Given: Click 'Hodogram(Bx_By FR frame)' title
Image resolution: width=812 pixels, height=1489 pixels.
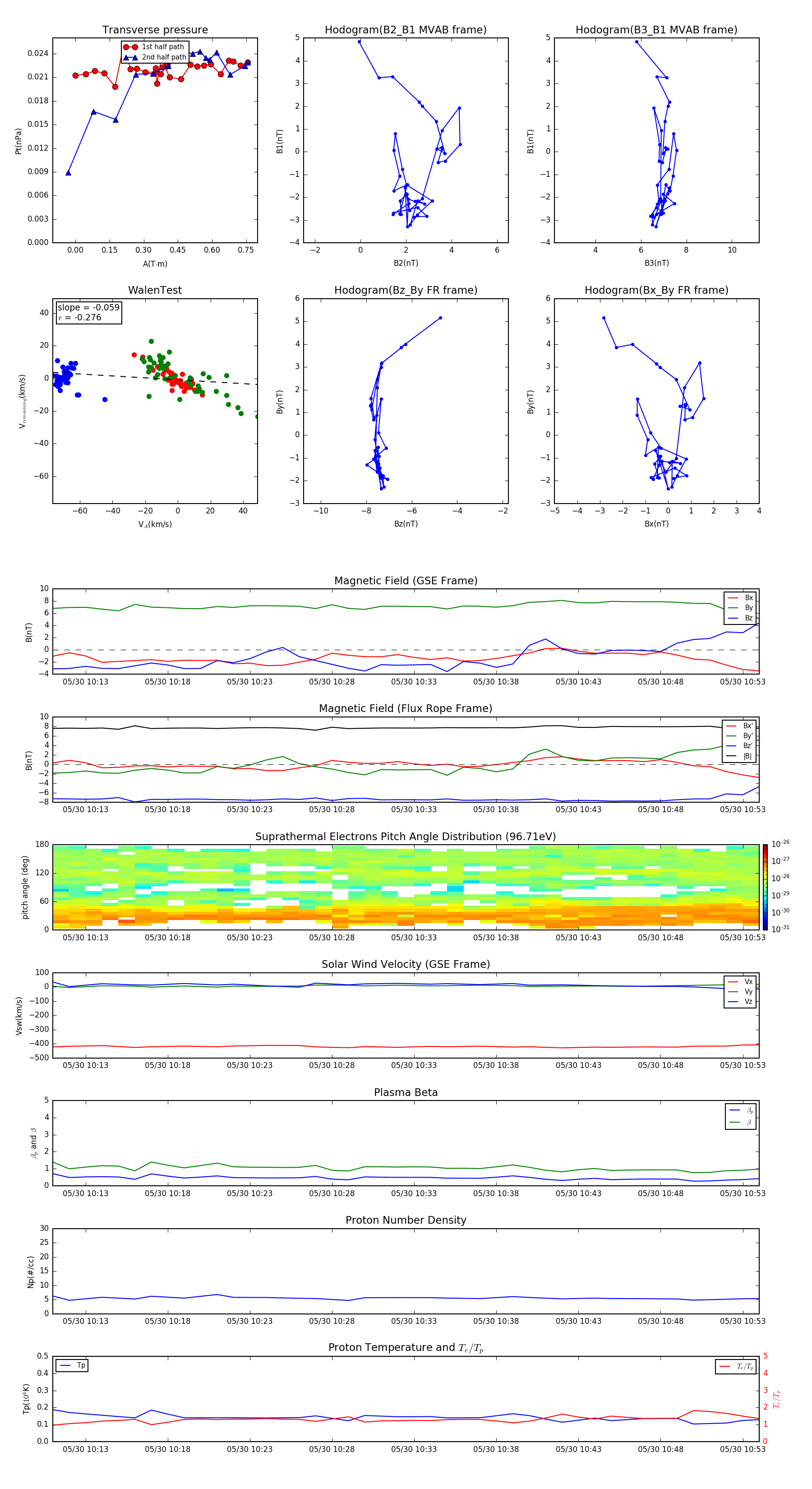Looking at the screenshot, I should tap(656, 290).
